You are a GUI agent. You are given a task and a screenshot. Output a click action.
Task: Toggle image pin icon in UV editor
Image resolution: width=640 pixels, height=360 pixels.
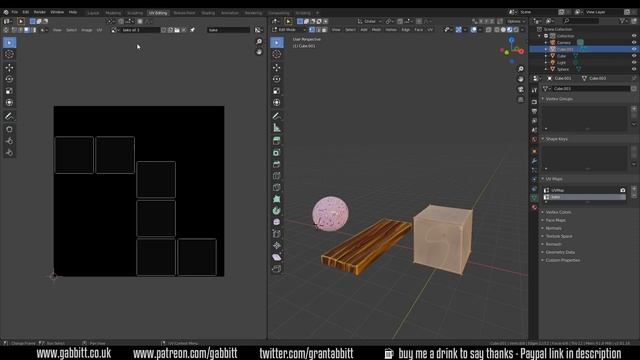point(192,30)
